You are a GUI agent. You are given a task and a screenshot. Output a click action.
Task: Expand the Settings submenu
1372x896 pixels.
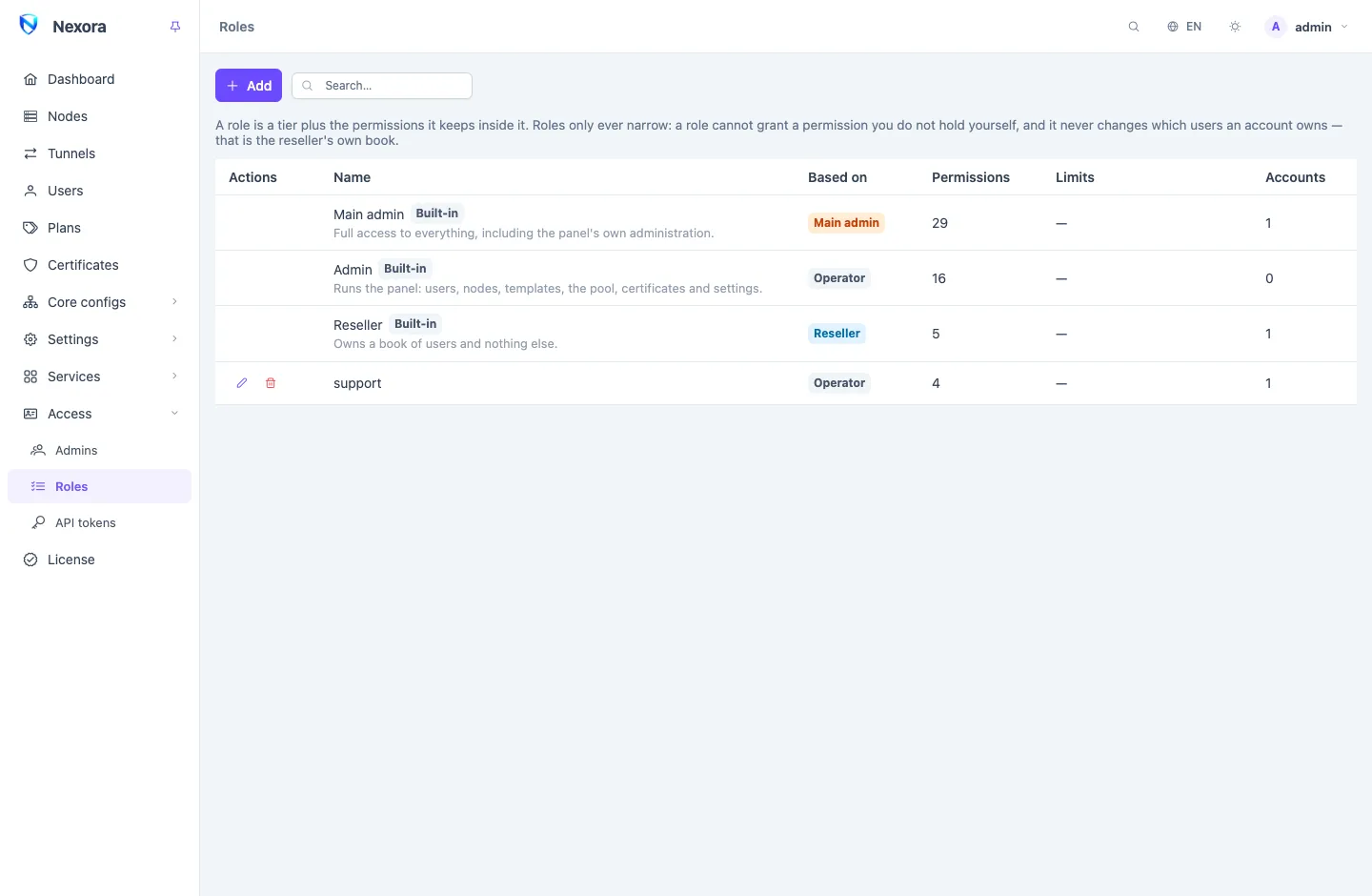click(99, 339)
